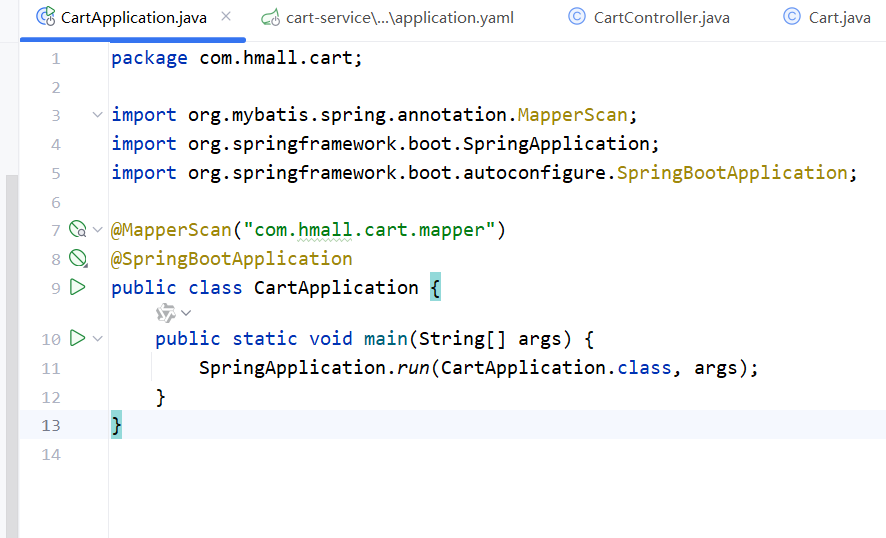Click the AI assistant icon above main method
Viewport: 886px width, 538px height.
[166, 313]
